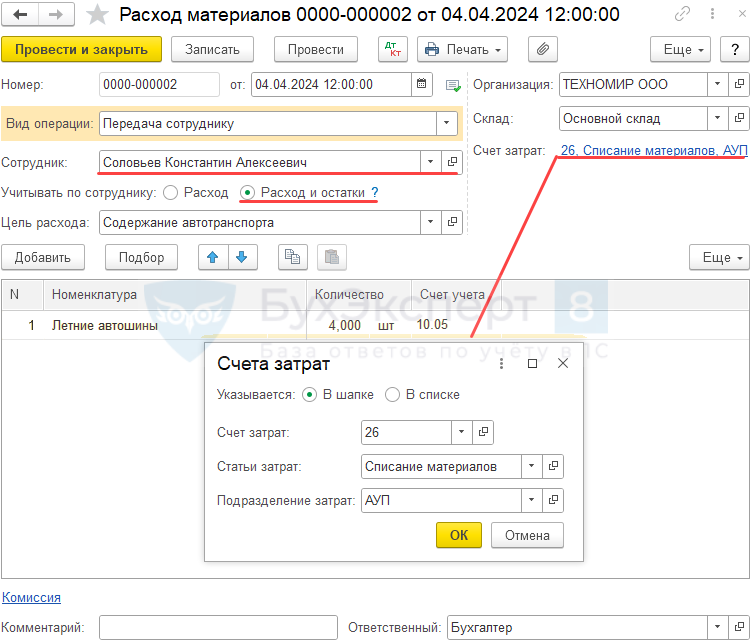The image size is (754, 644).
Task: Expand the Вид операции dropdown
Action: [x=445, y=124]
